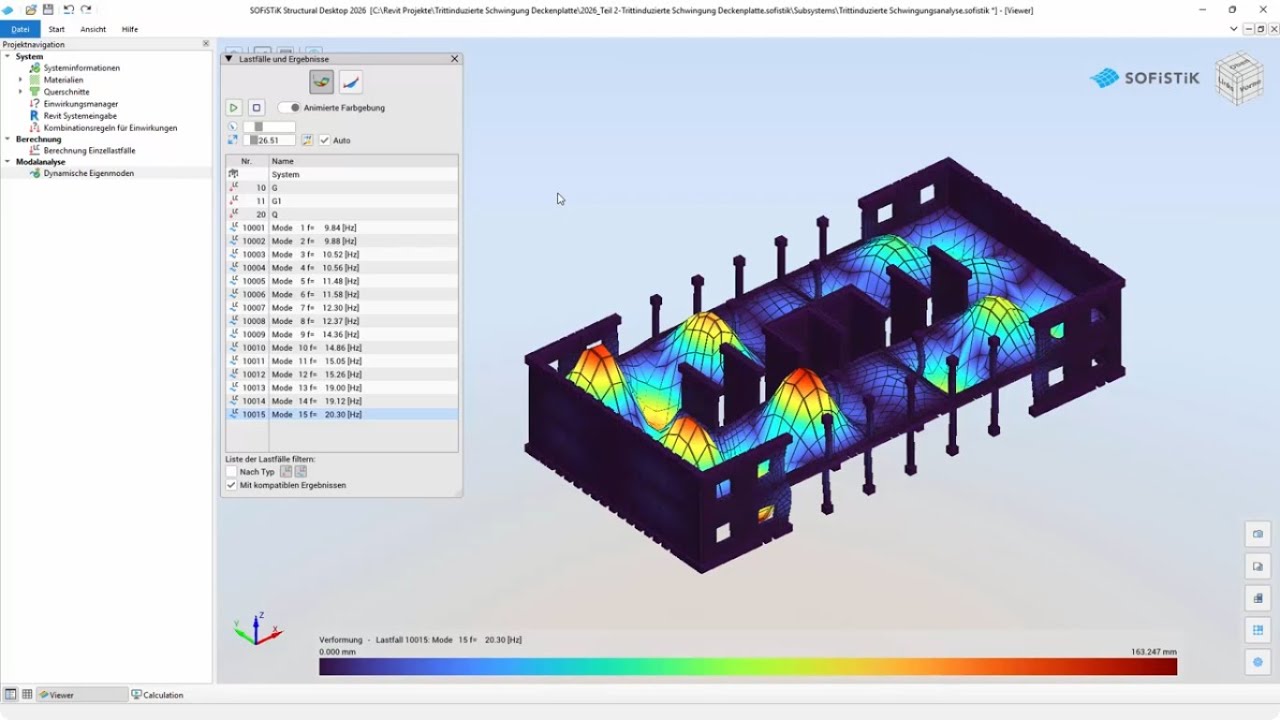Collapse the System tree node
The width and height of the screenshot is (1280, 720).
[x=8, y=57]
